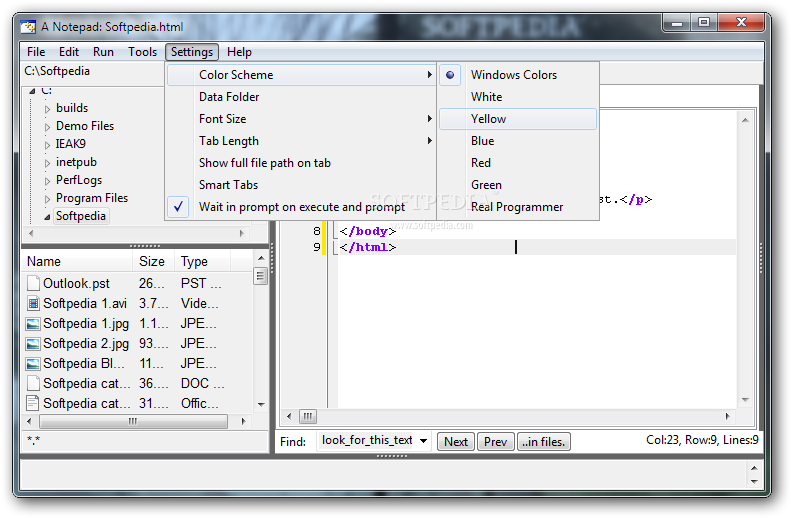Click the ..in files. search button

pos(543,442)
